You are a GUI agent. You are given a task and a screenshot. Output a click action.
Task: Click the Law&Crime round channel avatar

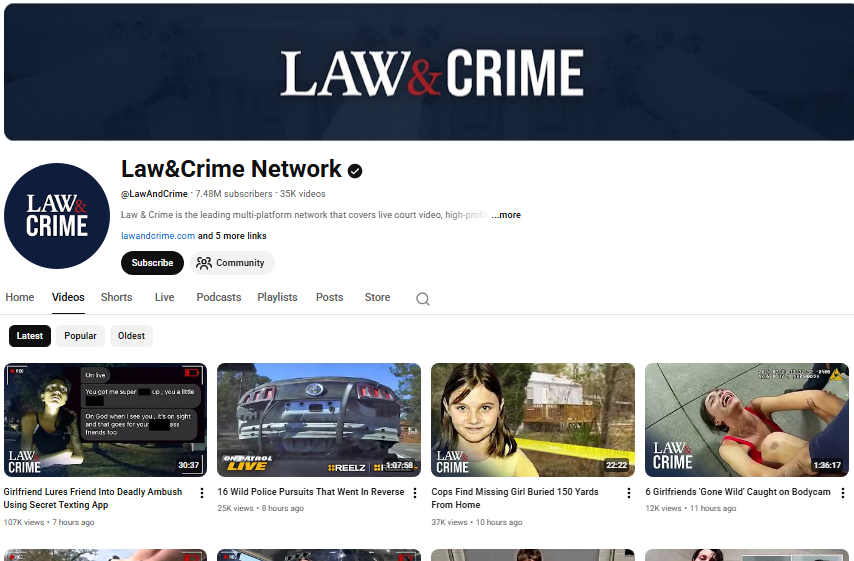(57, 216)
